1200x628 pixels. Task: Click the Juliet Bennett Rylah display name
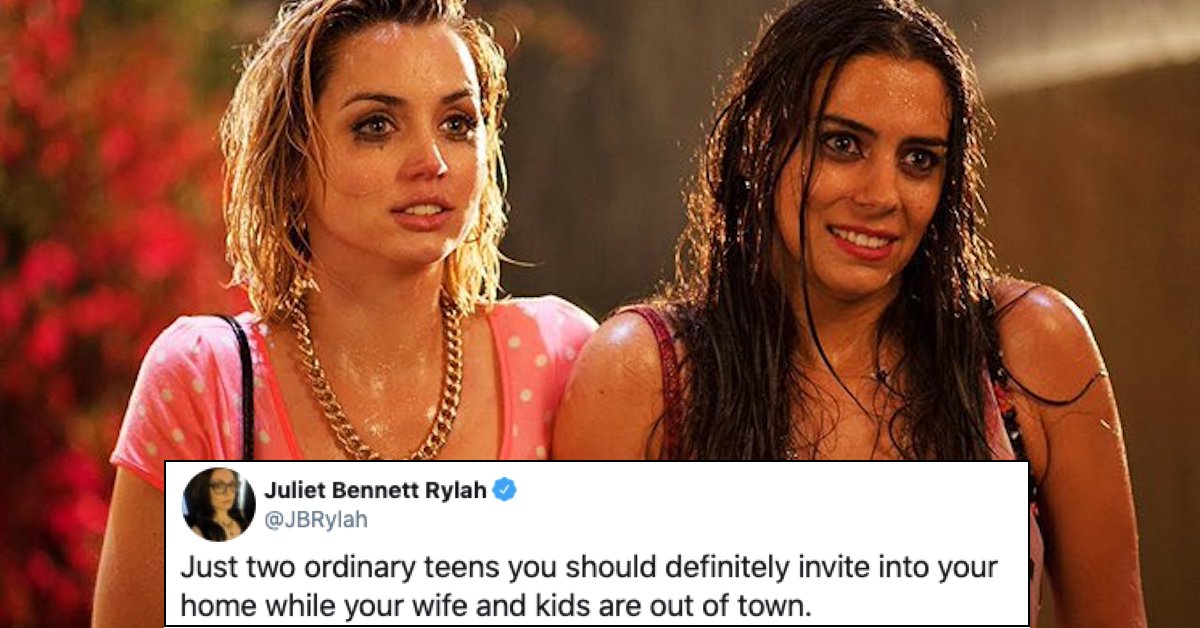click(376, 490)
